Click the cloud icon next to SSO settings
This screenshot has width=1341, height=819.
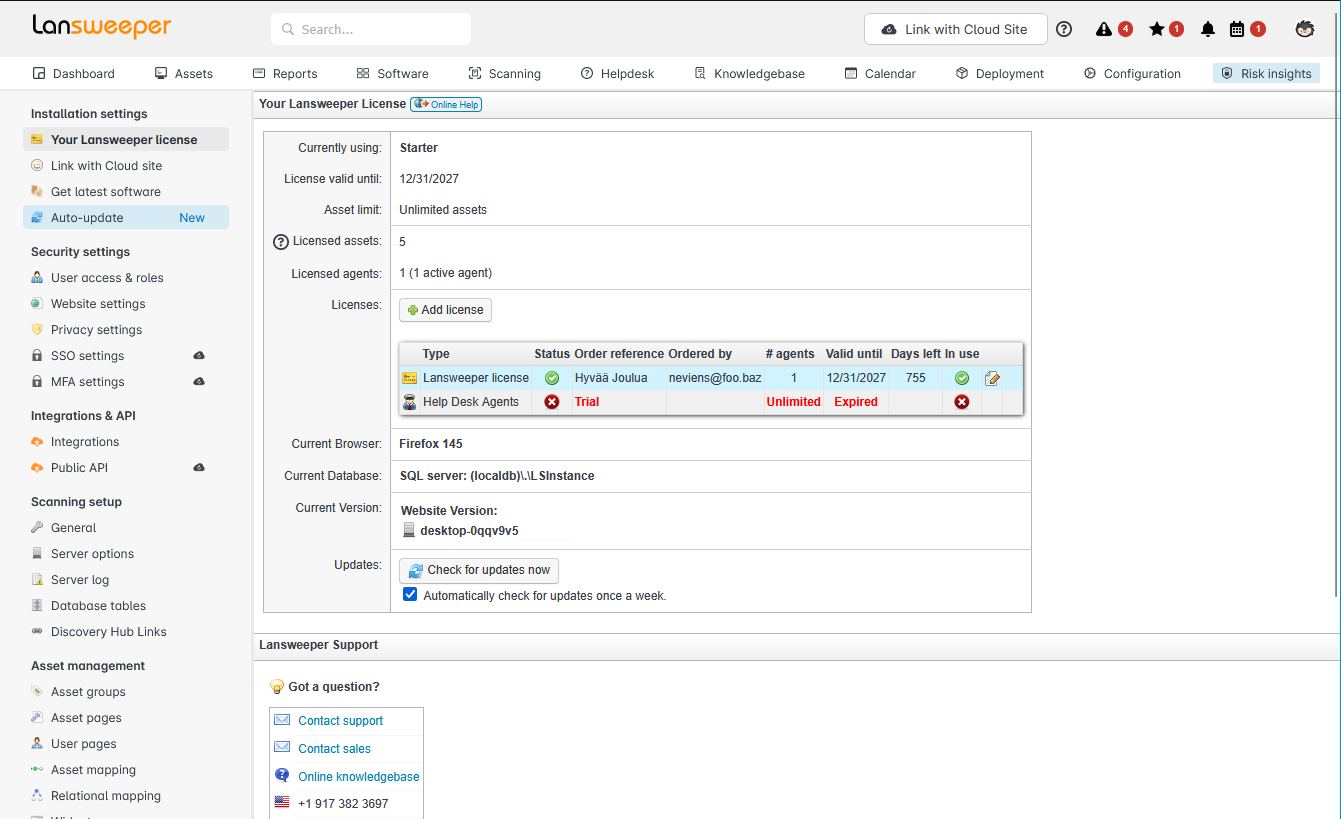pos(199,356)
